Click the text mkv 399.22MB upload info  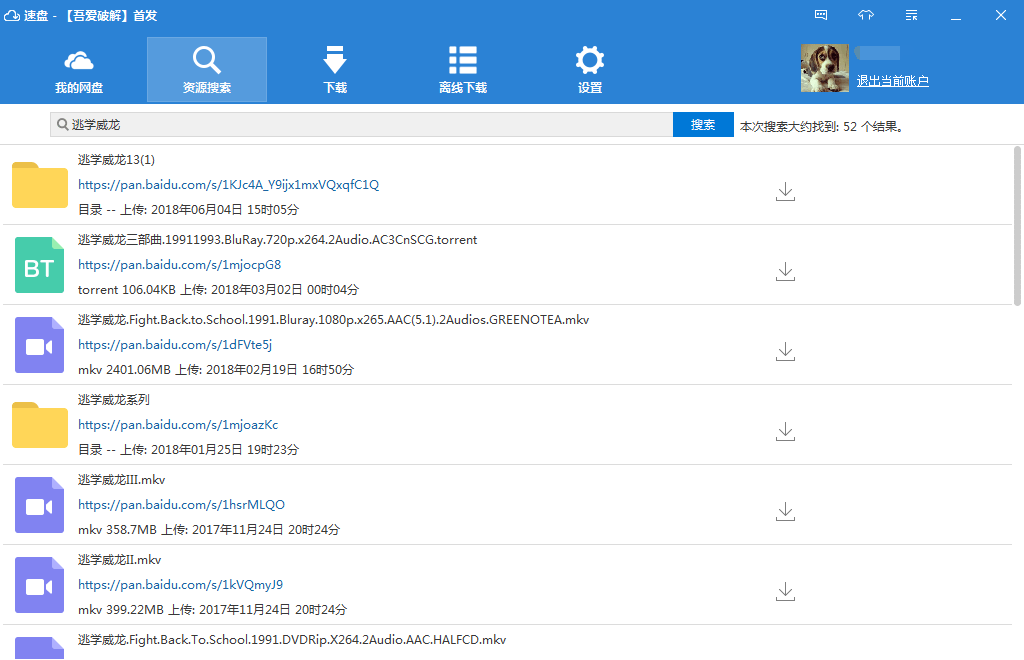[212, 610]
